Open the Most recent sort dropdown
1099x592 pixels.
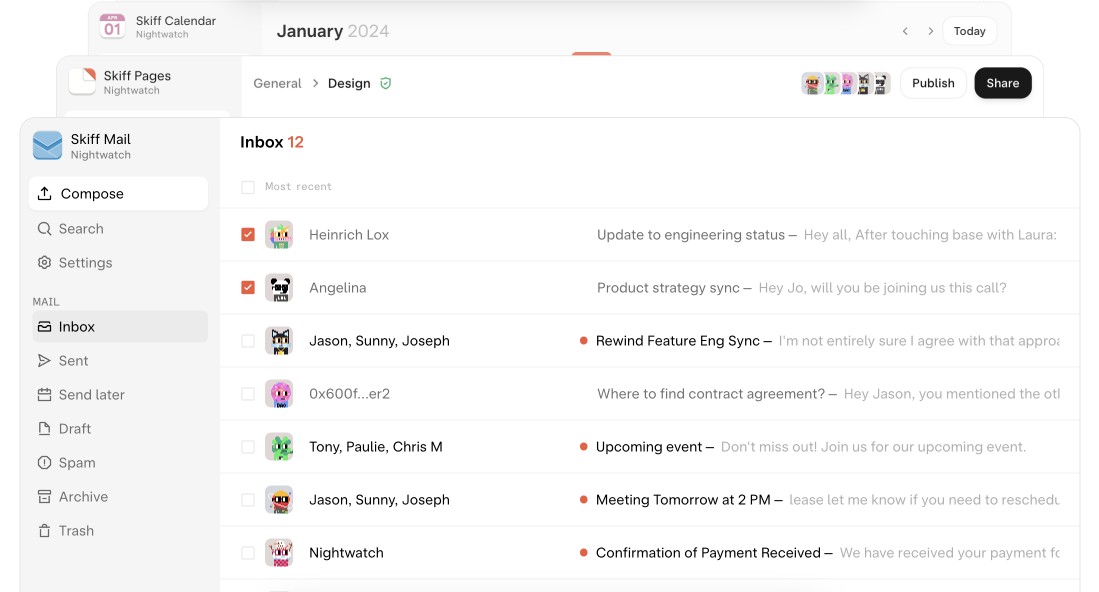tap(298, 186)
